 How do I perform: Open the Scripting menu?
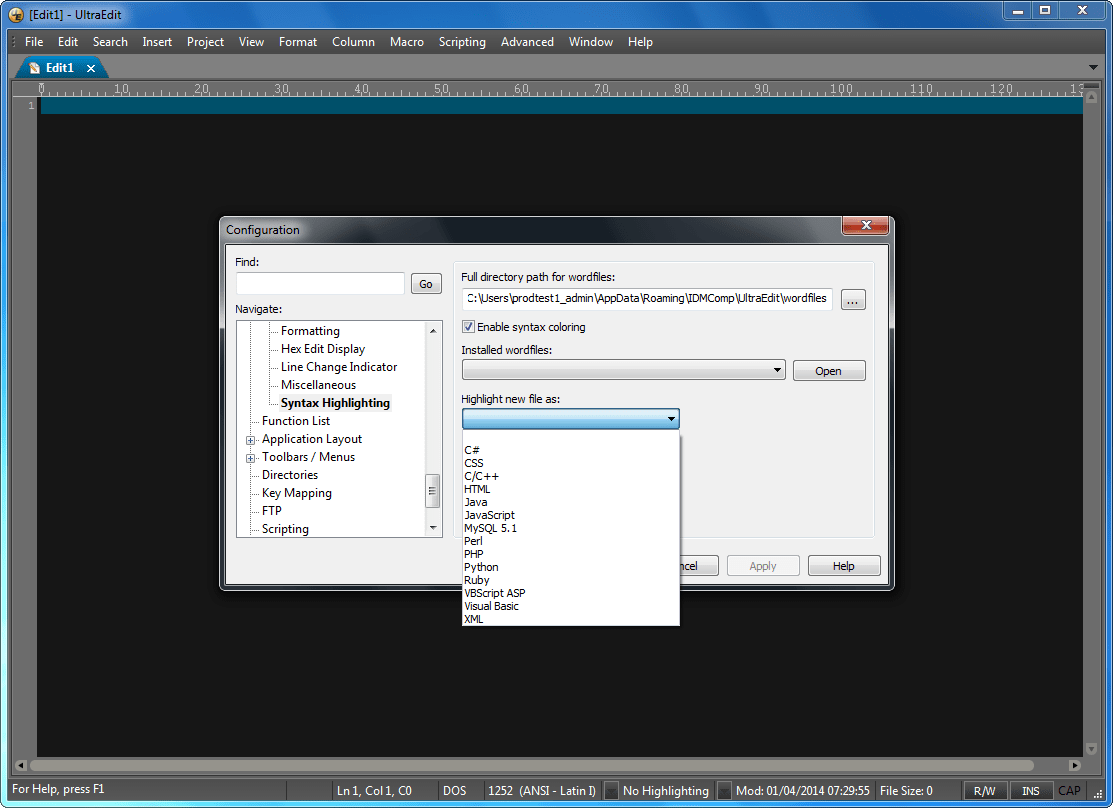[x=462, y=42]
